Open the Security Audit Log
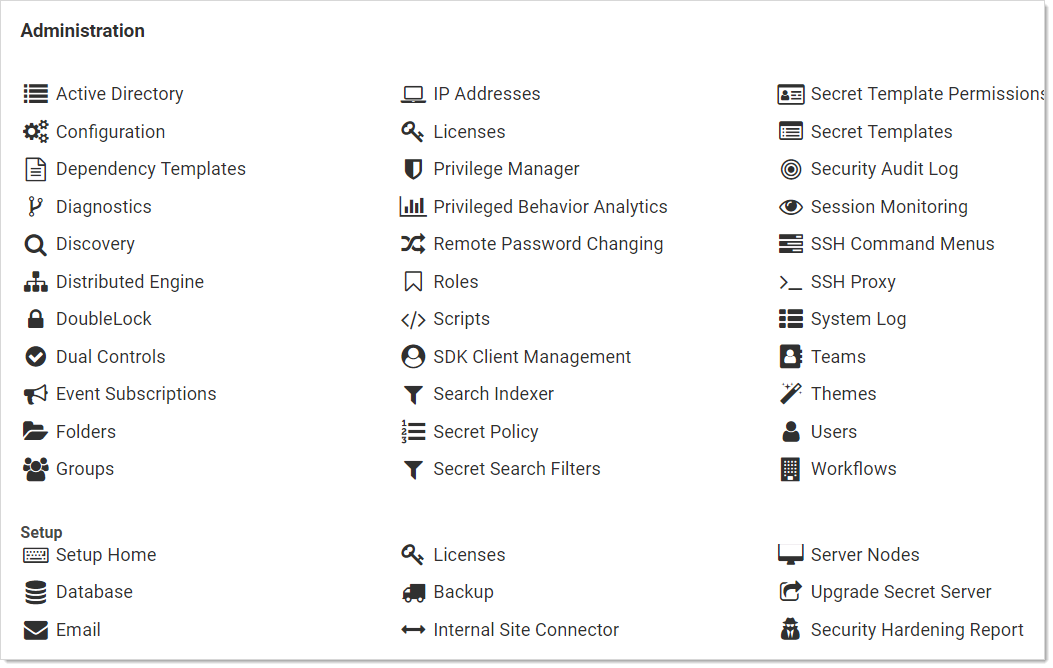This screenshot has width=1053, height=668. point(884,169)
